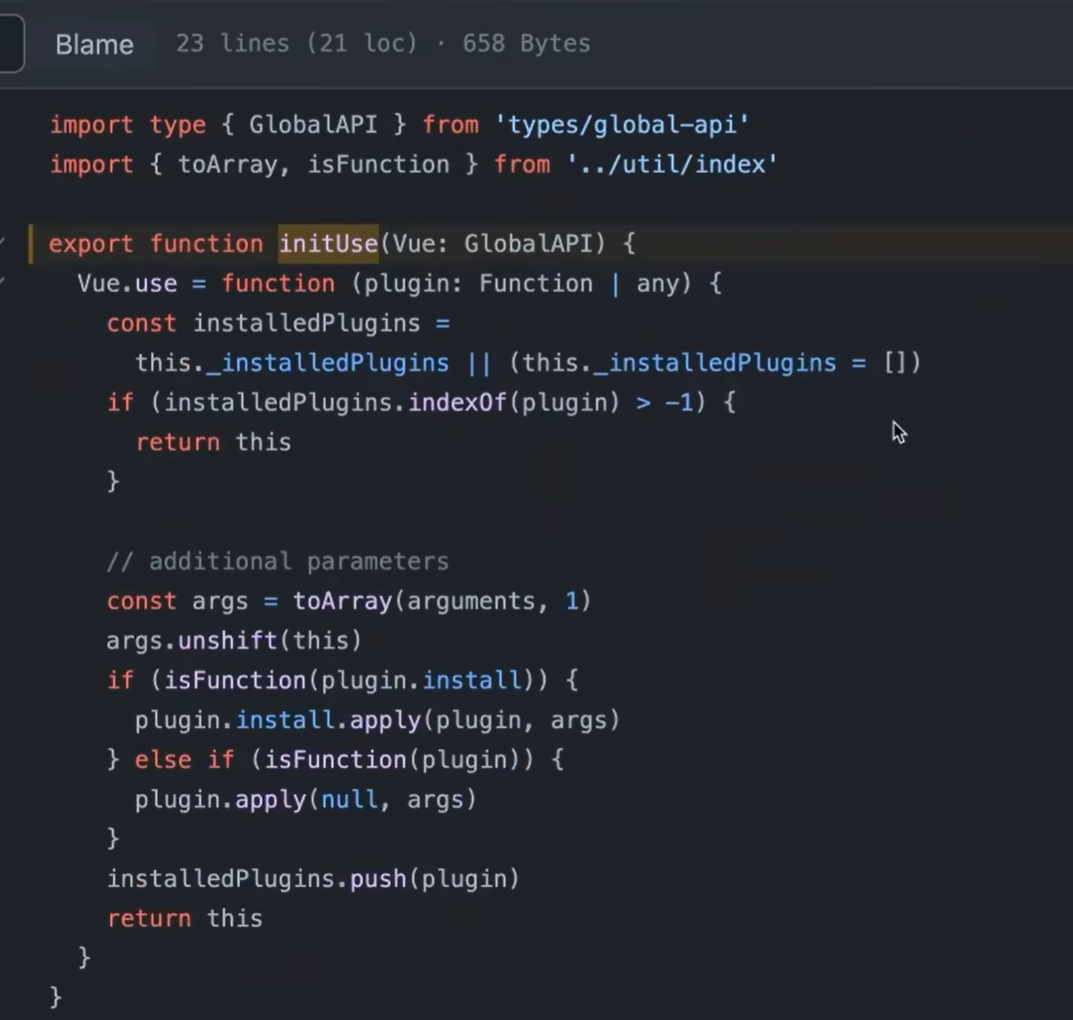Image resolution: width=1073 pixels, height=1020 pixels.
Task: Click the 'types/global-api' import path string
Action: [x=622, y=125]
